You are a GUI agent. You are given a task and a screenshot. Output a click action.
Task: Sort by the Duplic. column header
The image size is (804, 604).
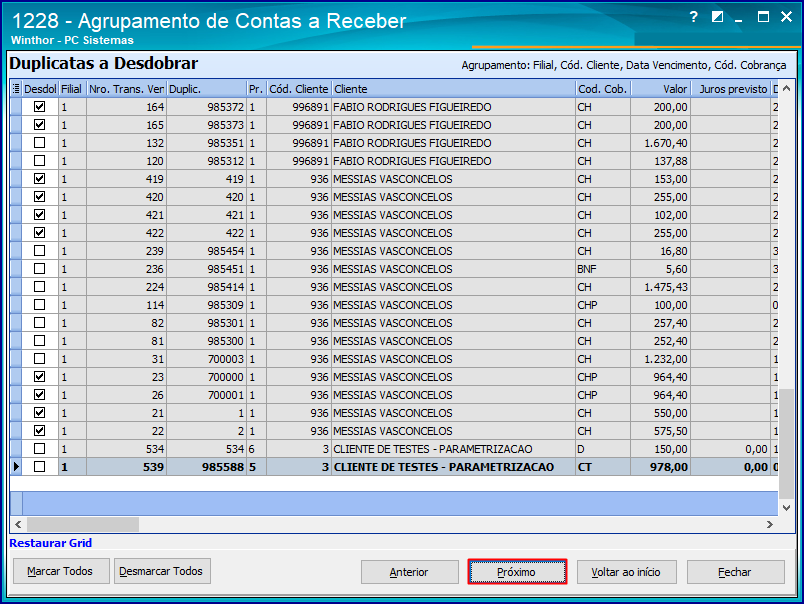pos(207,89)
